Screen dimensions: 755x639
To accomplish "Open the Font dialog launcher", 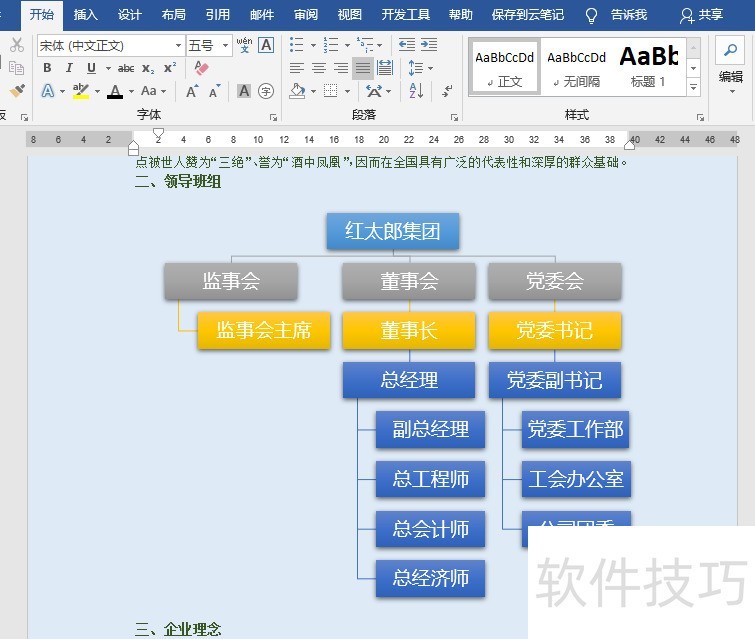I will point(273,117).
